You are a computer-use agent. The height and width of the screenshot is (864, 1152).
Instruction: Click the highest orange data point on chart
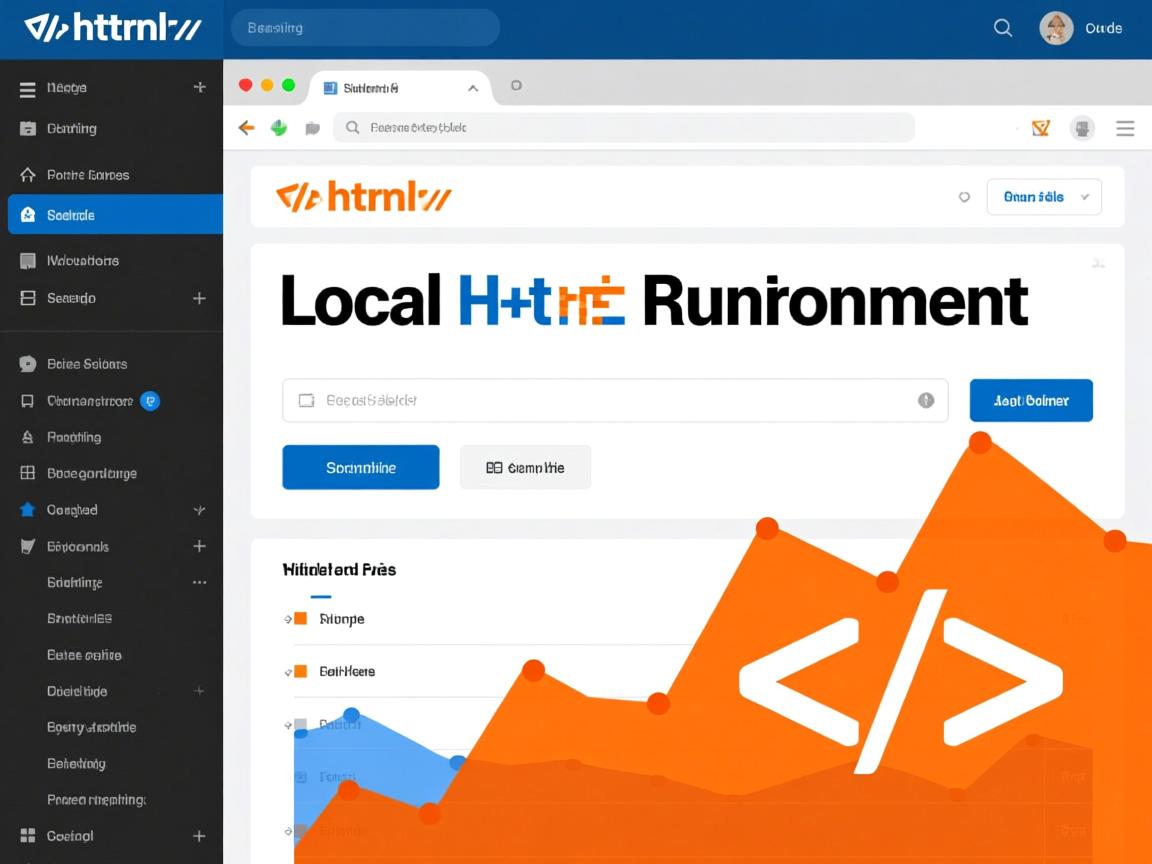click(x=980, y=442)
